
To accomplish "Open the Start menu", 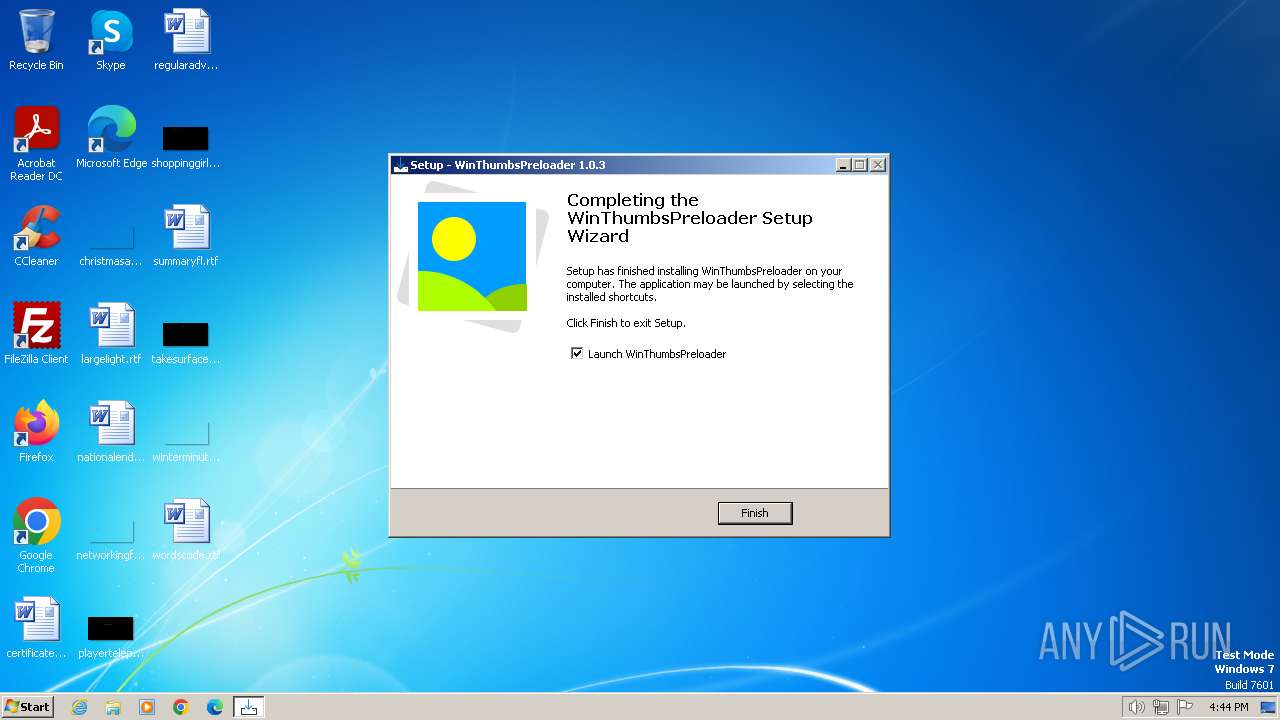I will tap(27, 707).
